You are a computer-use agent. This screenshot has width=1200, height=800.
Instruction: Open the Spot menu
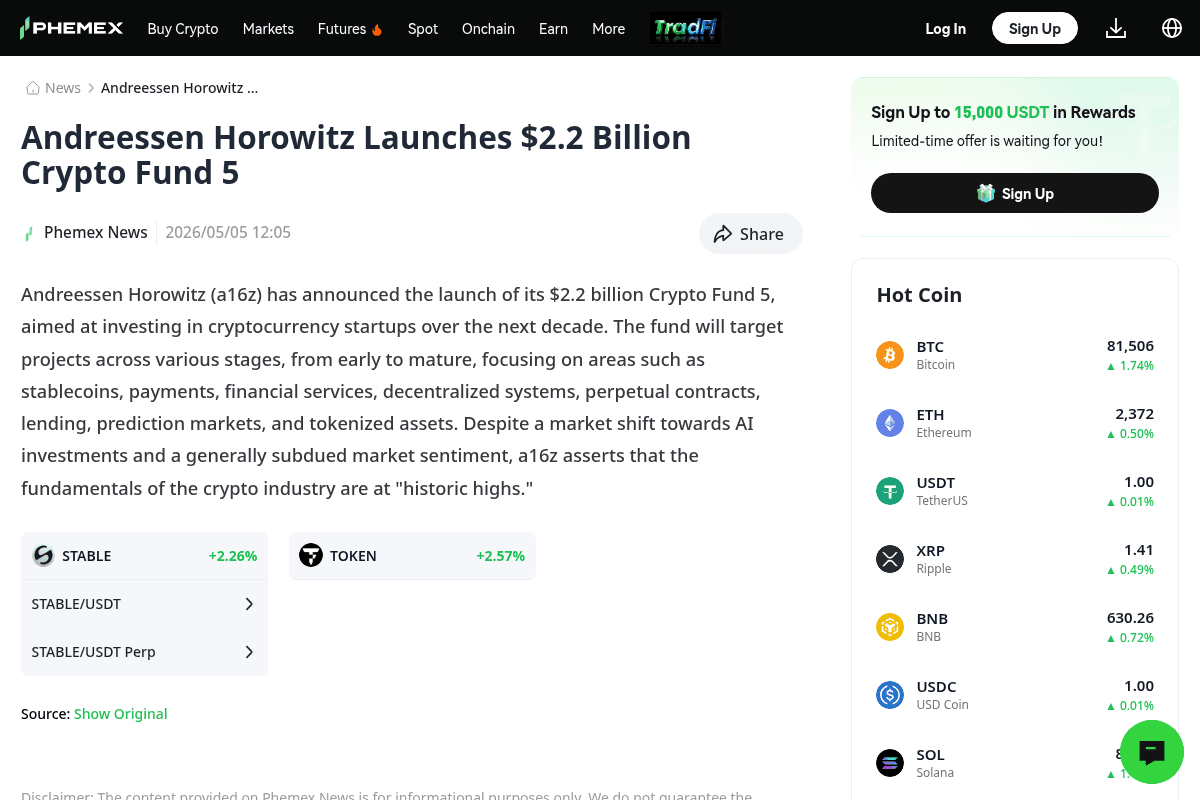[x=423, y=29]
